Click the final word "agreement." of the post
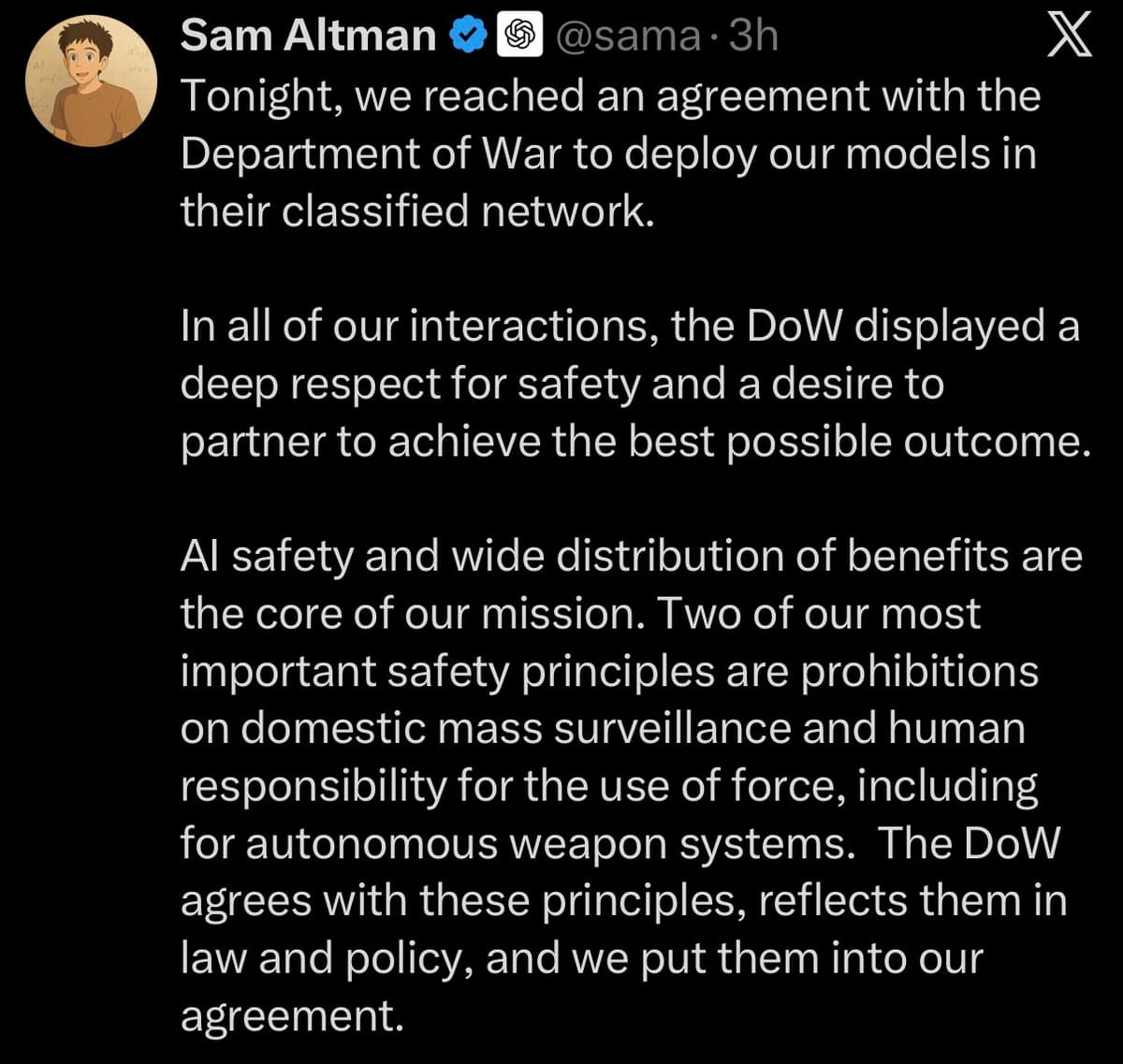 pos(291,1016)
